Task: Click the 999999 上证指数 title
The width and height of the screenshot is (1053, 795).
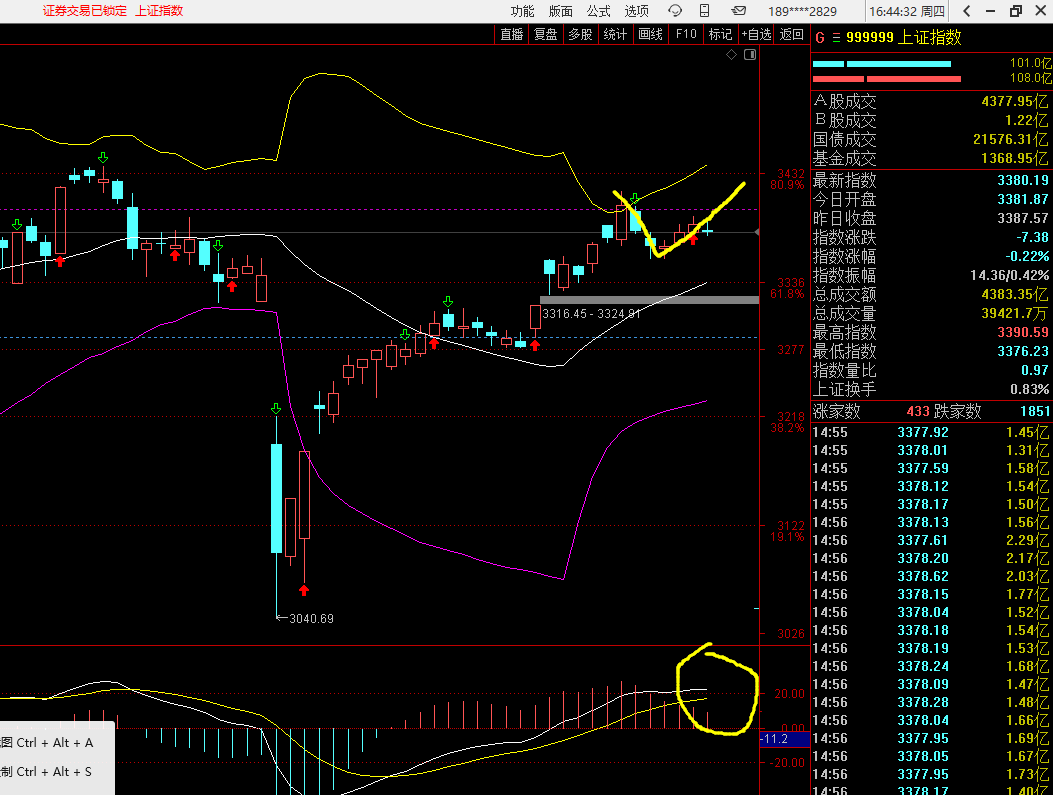Action: [904, 38]
